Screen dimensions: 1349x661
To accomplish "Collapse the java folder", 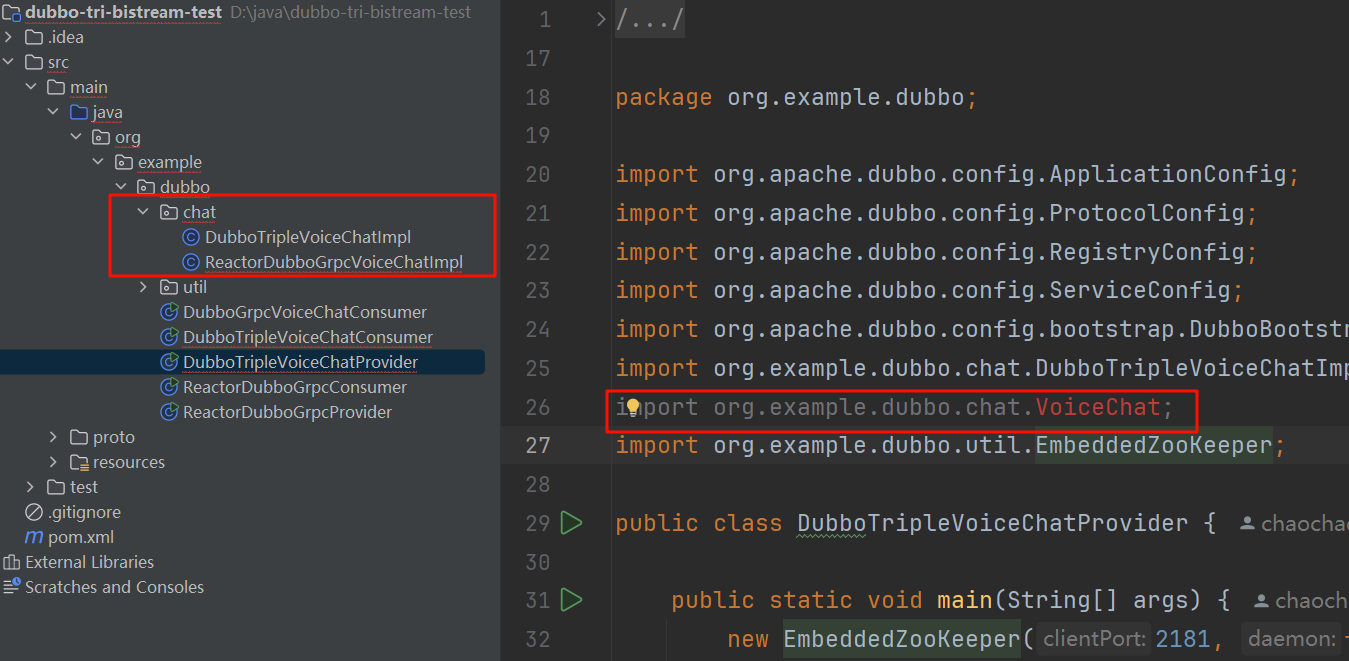I will (x=54, y=113).
